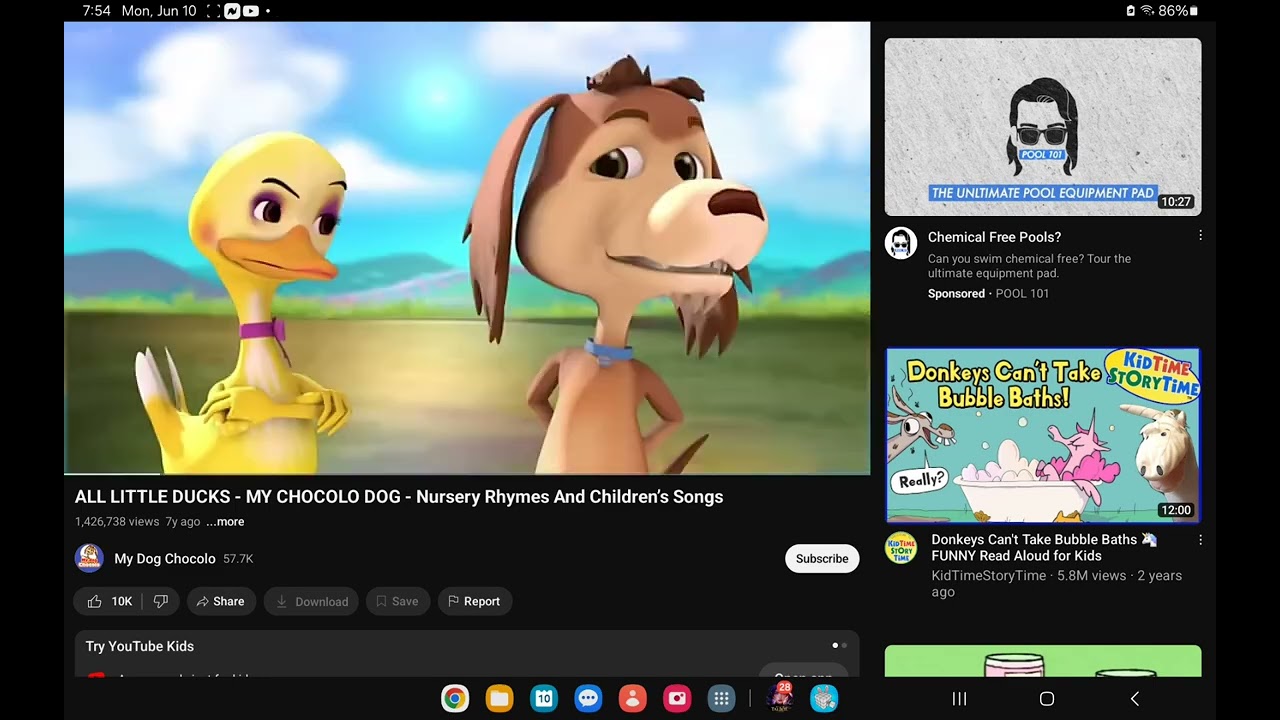Image resolution: width=1280 pixels, height=720 pixels.
Task: Open the apps grid drawer
Action: pyautogui.click(x=721, y=698)
